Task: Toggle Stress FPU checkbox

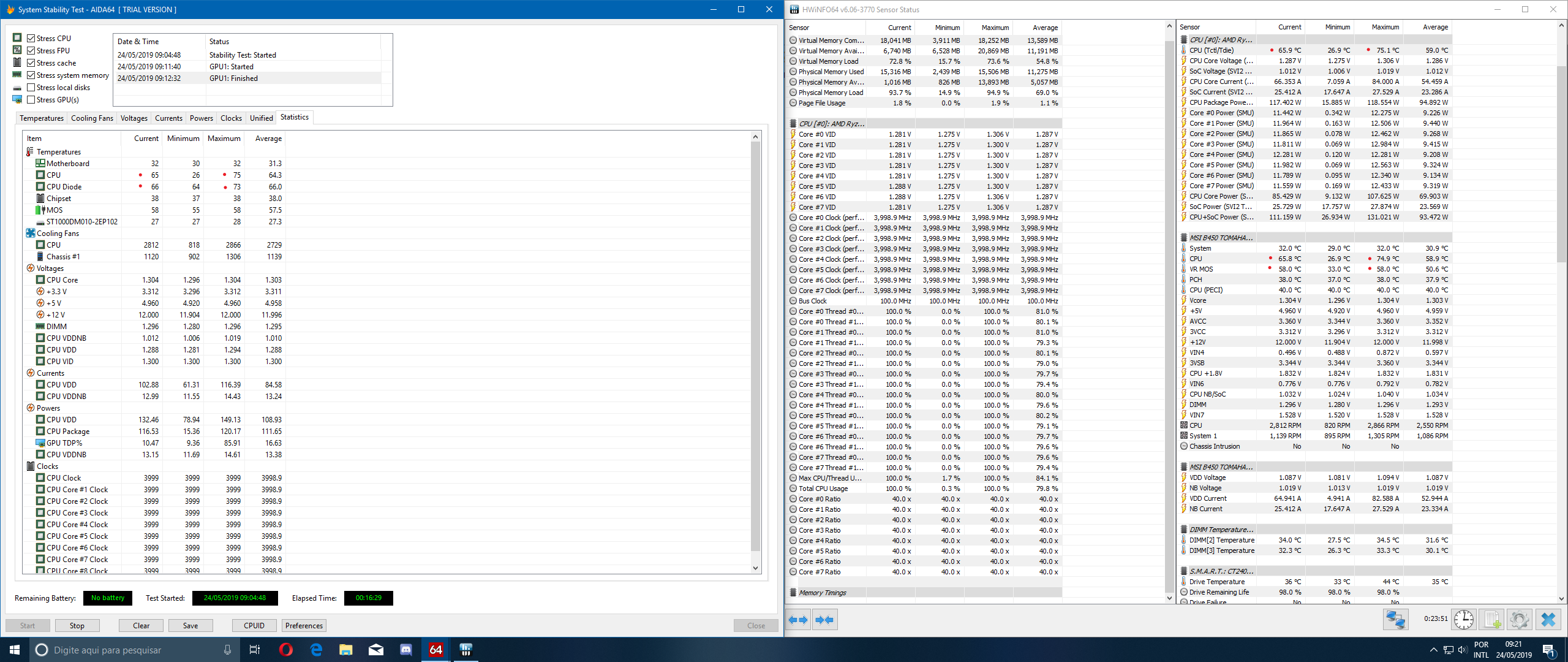Action: (x=31, y=50)
